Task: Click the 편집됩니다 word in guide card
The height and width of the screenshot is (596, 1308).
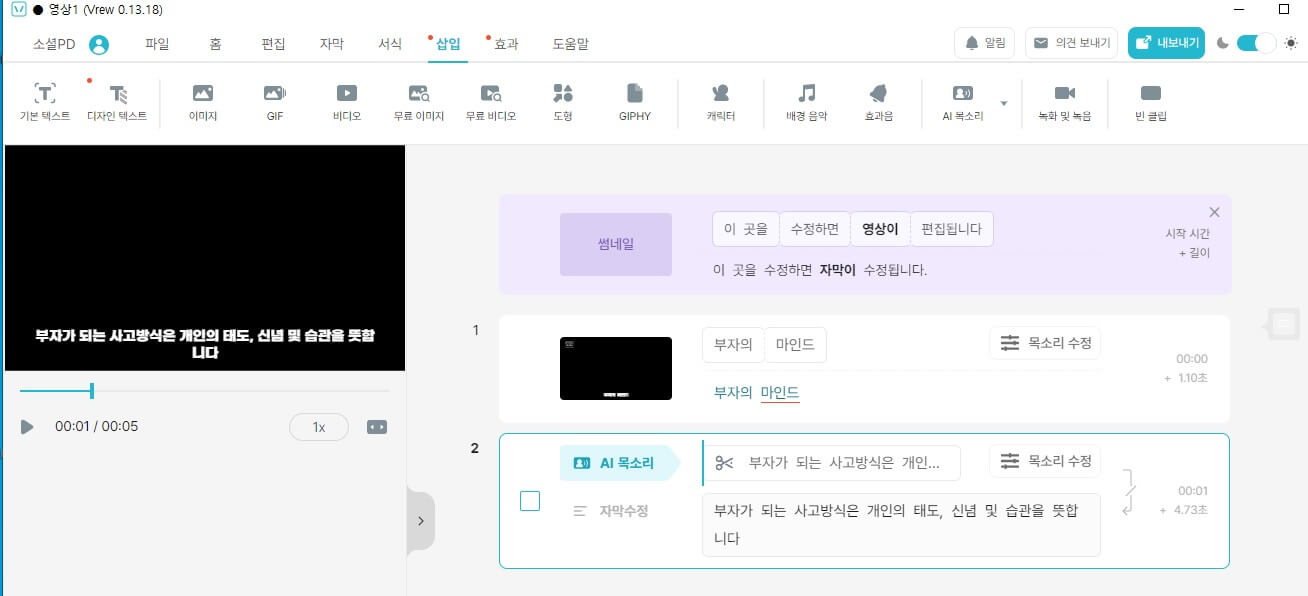Action: point(951,229)
